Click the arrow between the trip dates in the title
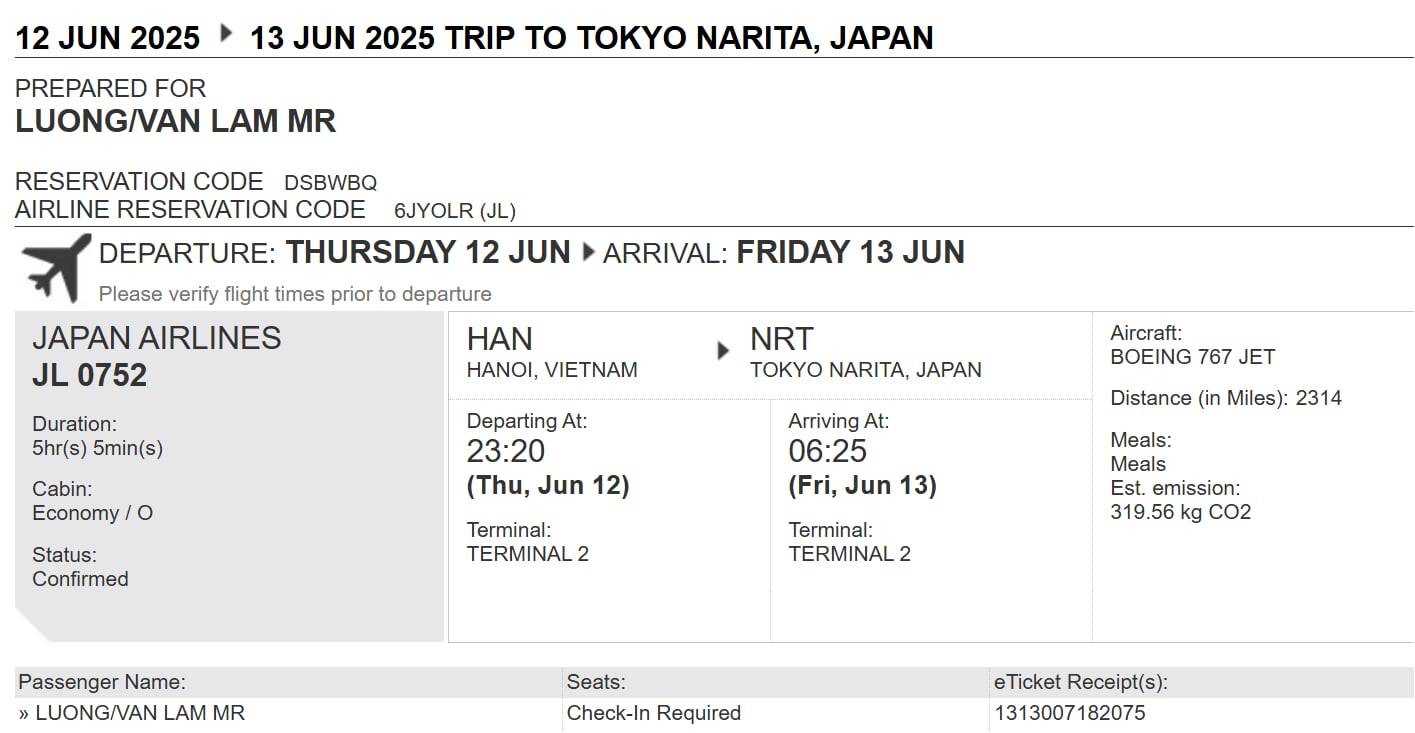The width and height of the screenshot is (1415, 733). point(226,35)
